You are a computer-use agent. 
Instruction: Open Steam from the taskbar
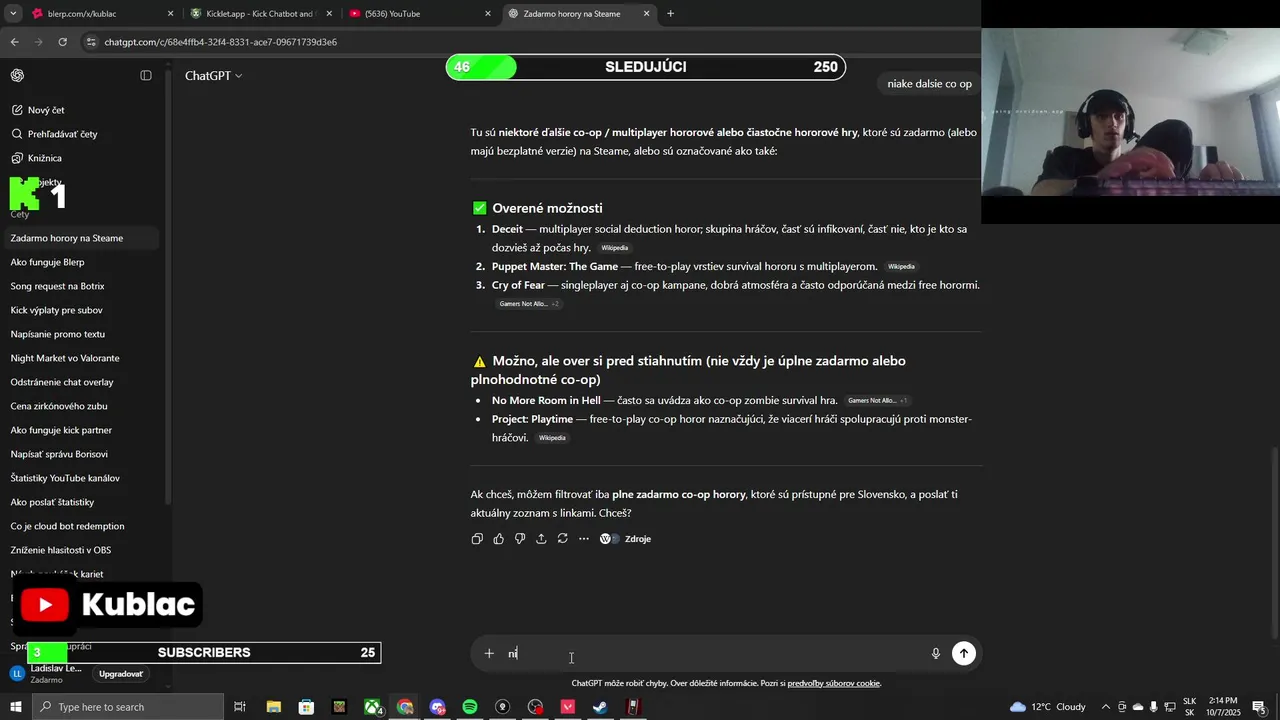point(600,707)
